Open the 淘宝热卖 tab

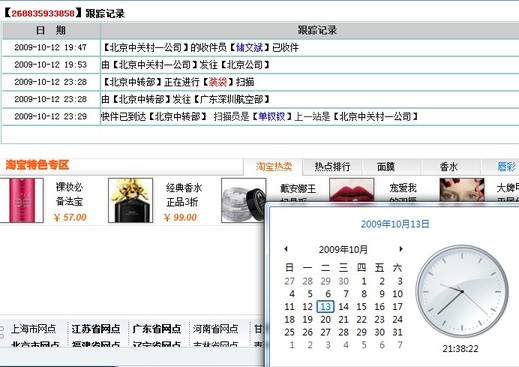click(274, 166)
